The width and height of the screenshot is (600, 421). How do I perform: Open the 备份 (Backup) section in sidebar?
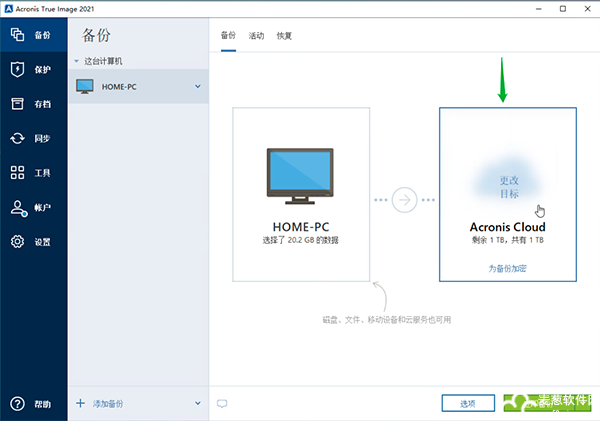(x=32, y=35)
